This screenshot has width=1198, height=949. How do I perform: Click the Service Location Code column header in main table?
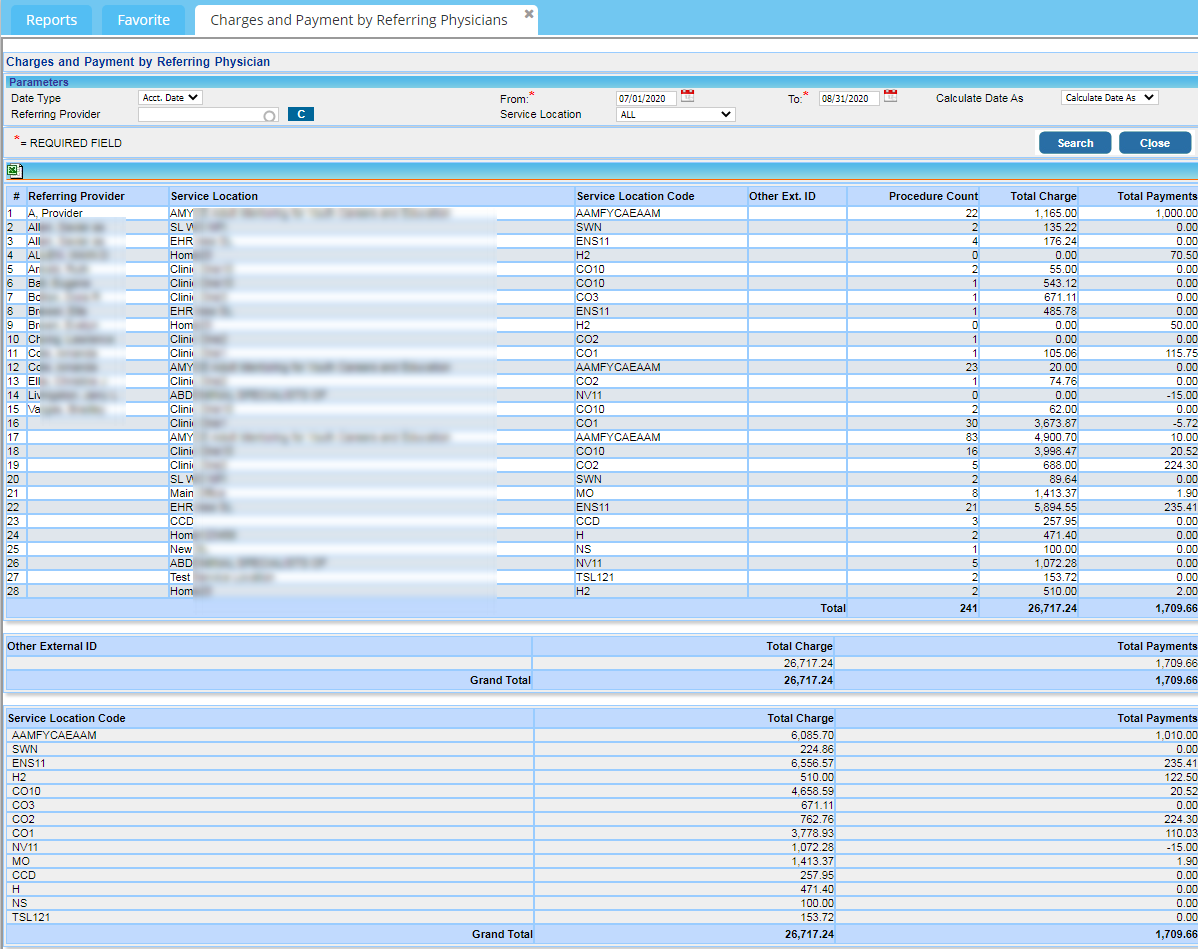tap(635, 196)
